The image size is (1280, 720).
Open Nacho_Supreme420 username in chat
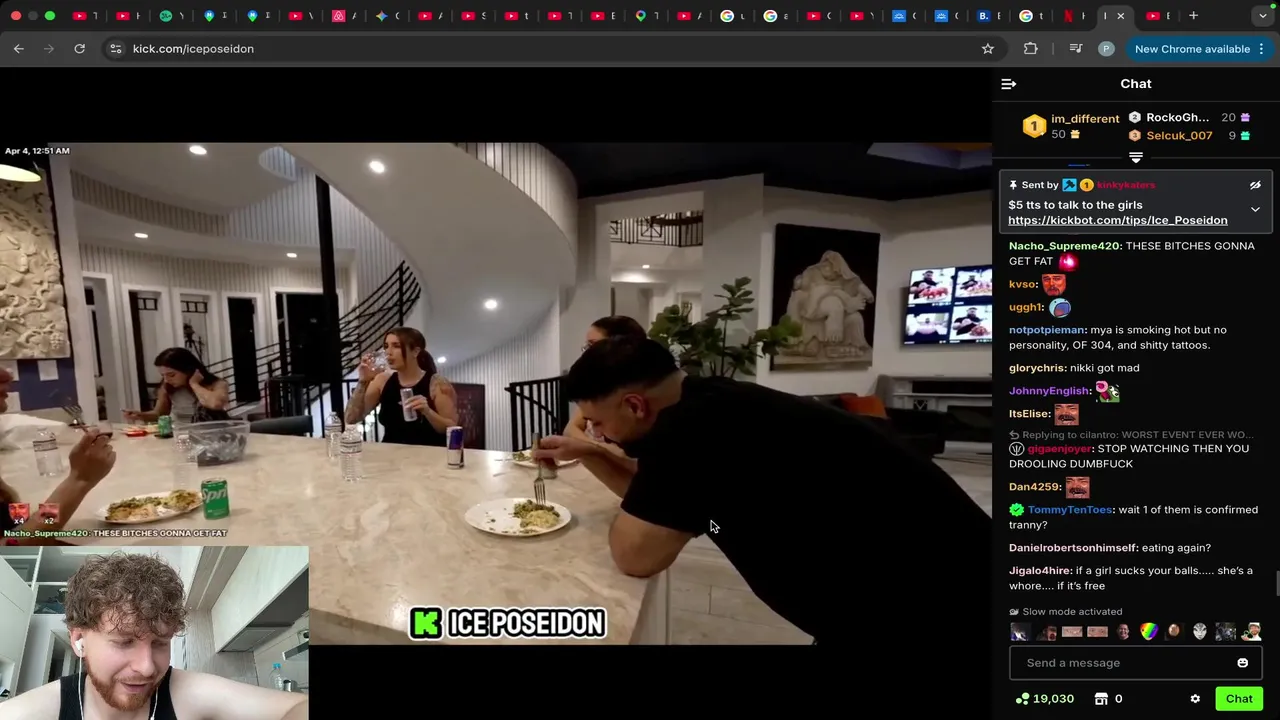point(1064,246)
